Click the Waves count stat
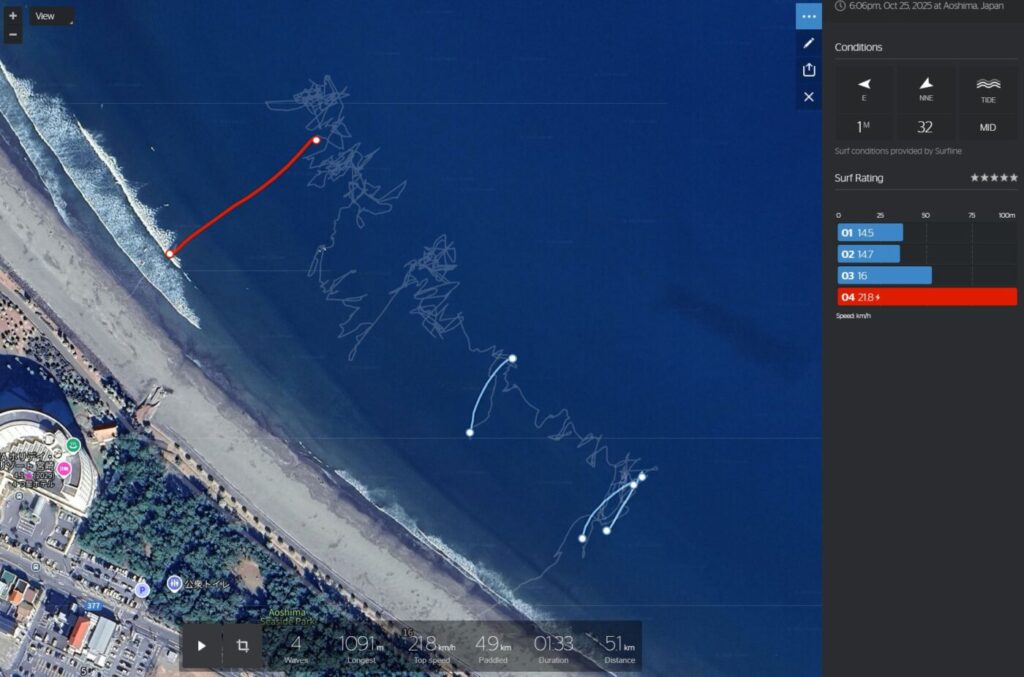1024x677 pixels. (295, 647)
